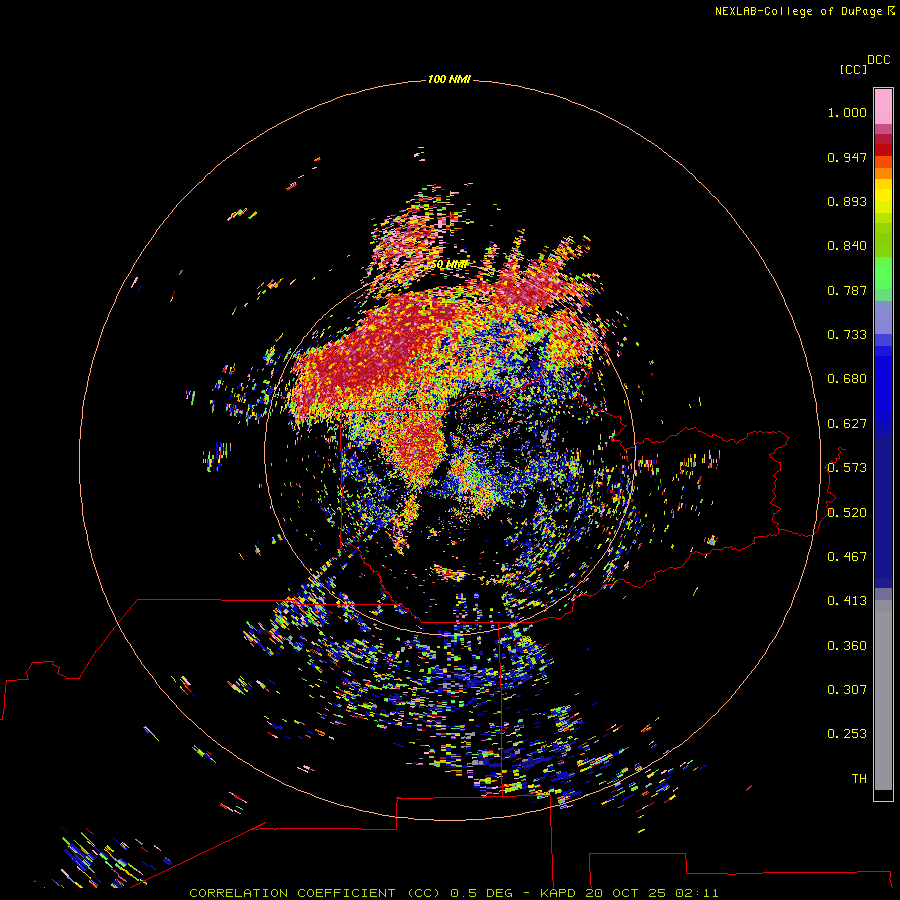Select the 0.893 scale value
Viewport: 900px width, 900px height.
click(x=847, y=201)
